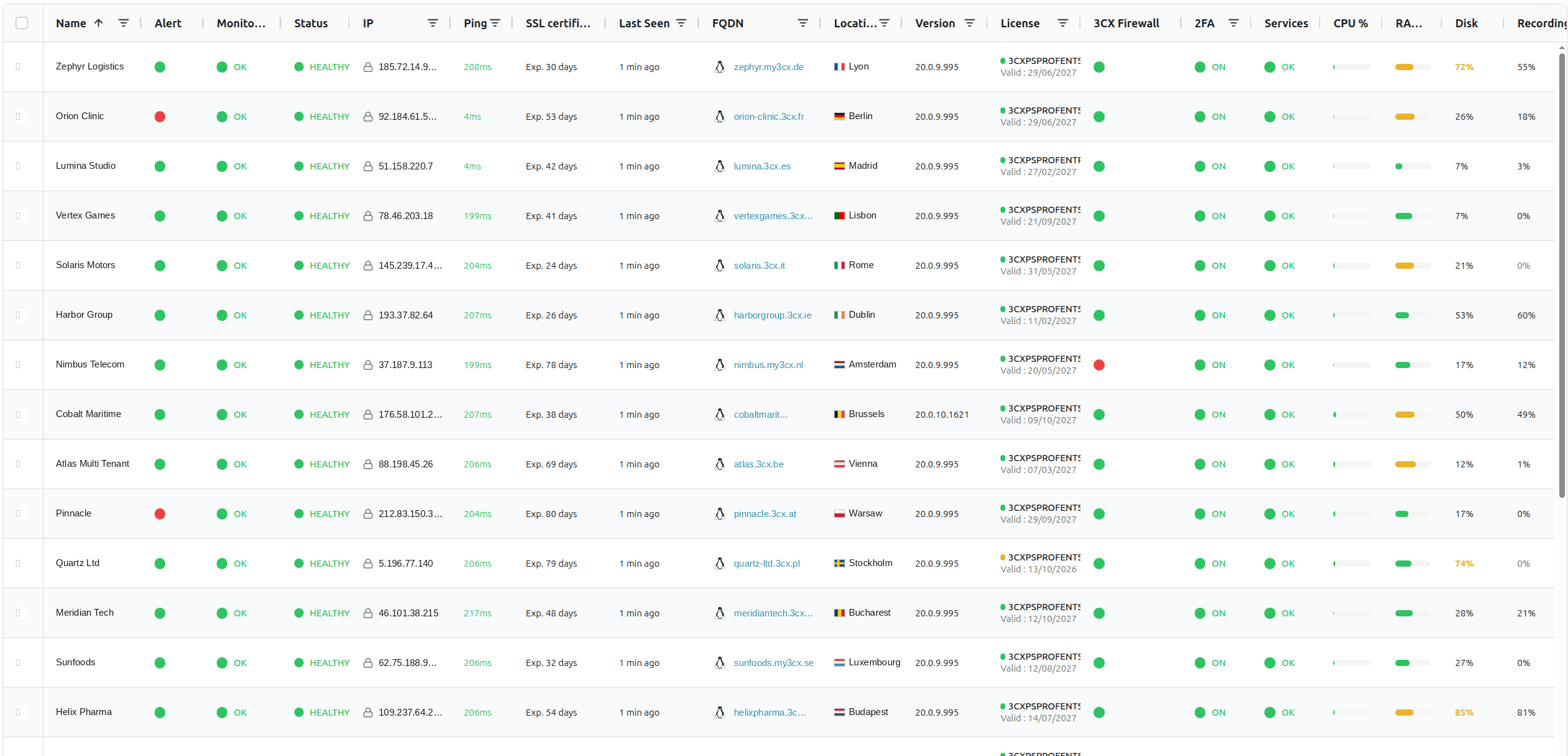
Task: Open the Name column filter icon
Action: tap(124, 23)
